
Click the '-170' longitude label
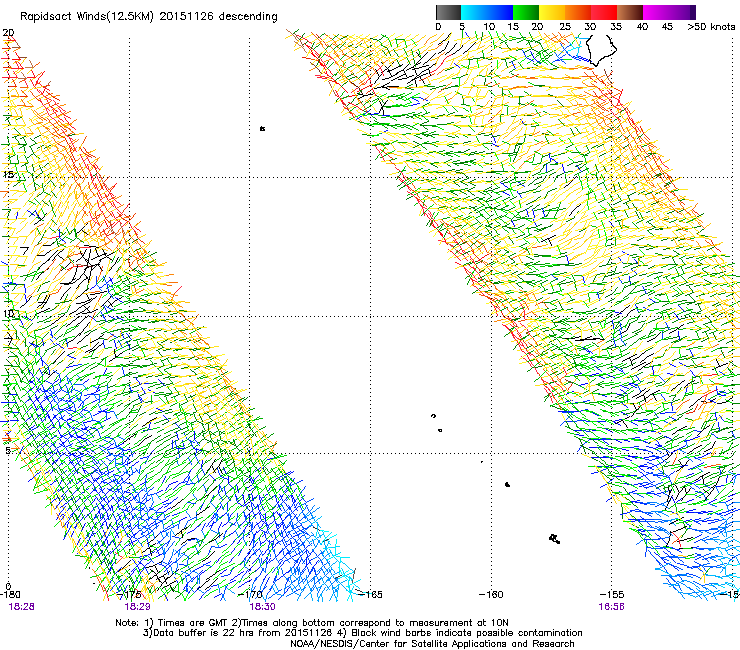[x=251, y=594]
